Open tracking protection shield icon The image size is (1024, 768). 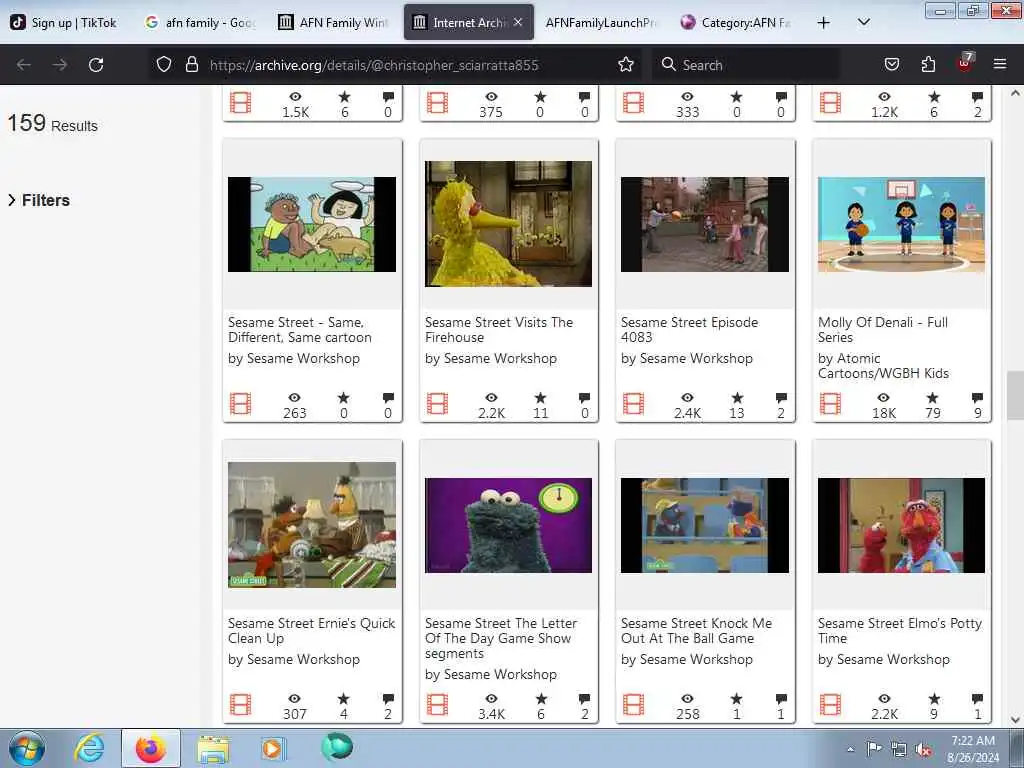pyautogui.click(x=164, y=64)
